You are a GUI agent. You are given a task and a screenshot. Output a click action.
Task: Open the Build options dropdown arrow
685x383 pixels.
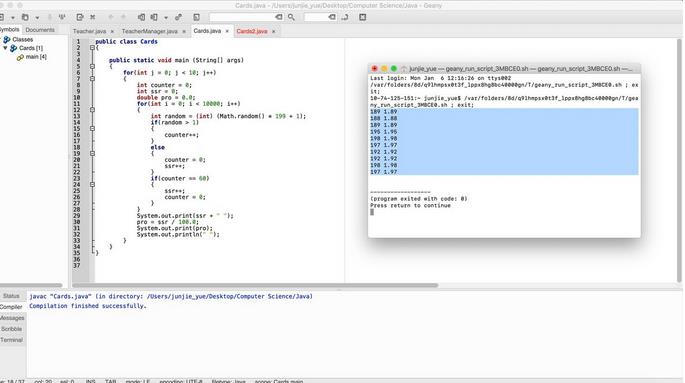pos(166,18)
